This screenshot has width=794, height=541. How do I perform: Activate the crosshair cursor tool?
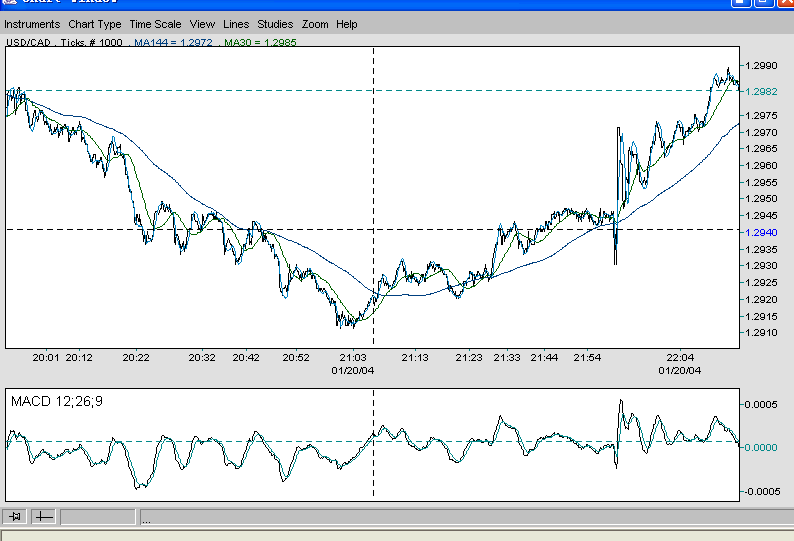pyautogui.click(x=44, y=517)
